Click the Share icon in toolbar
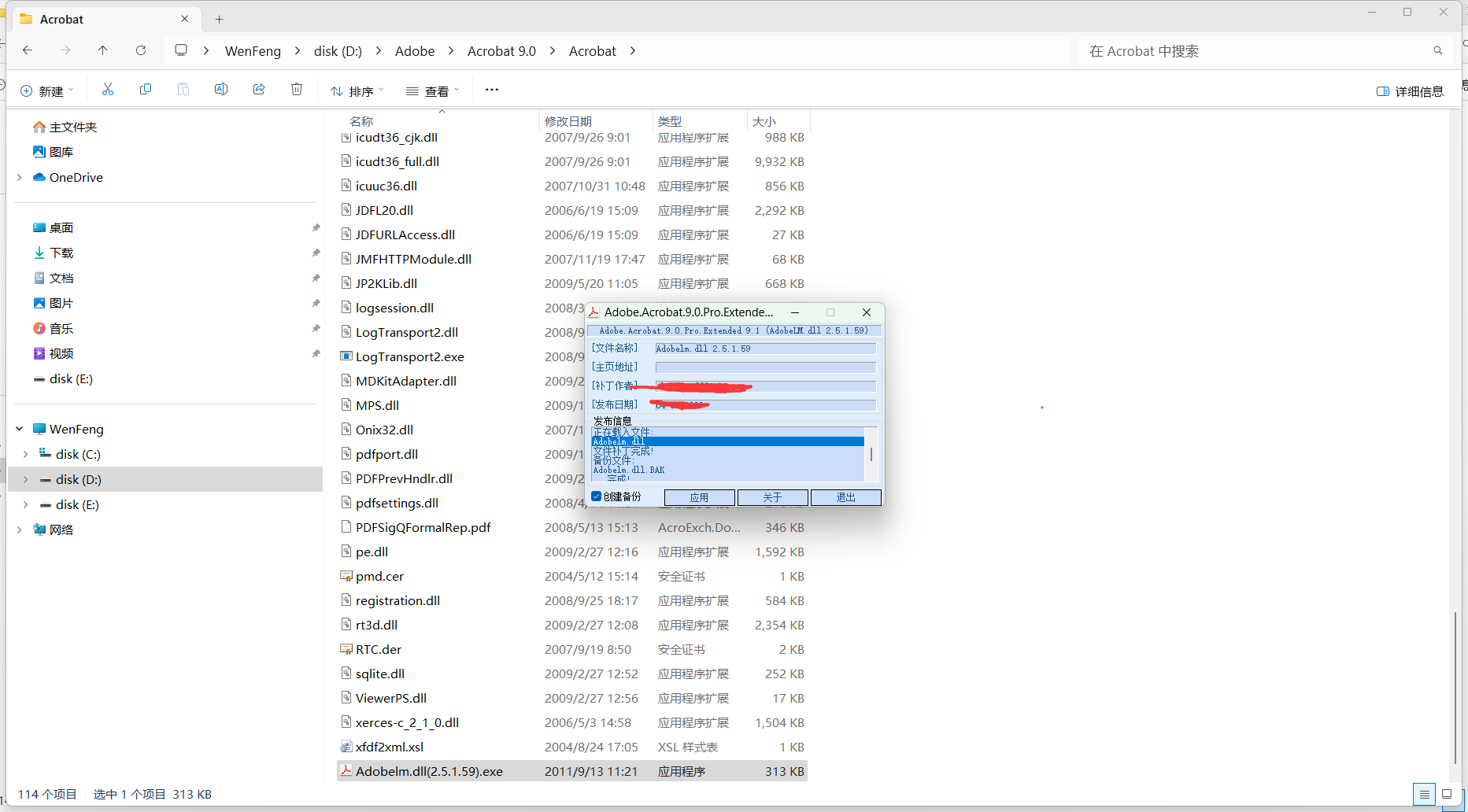The width and height of the screenshot is (1468, 812). click(259, 90)
